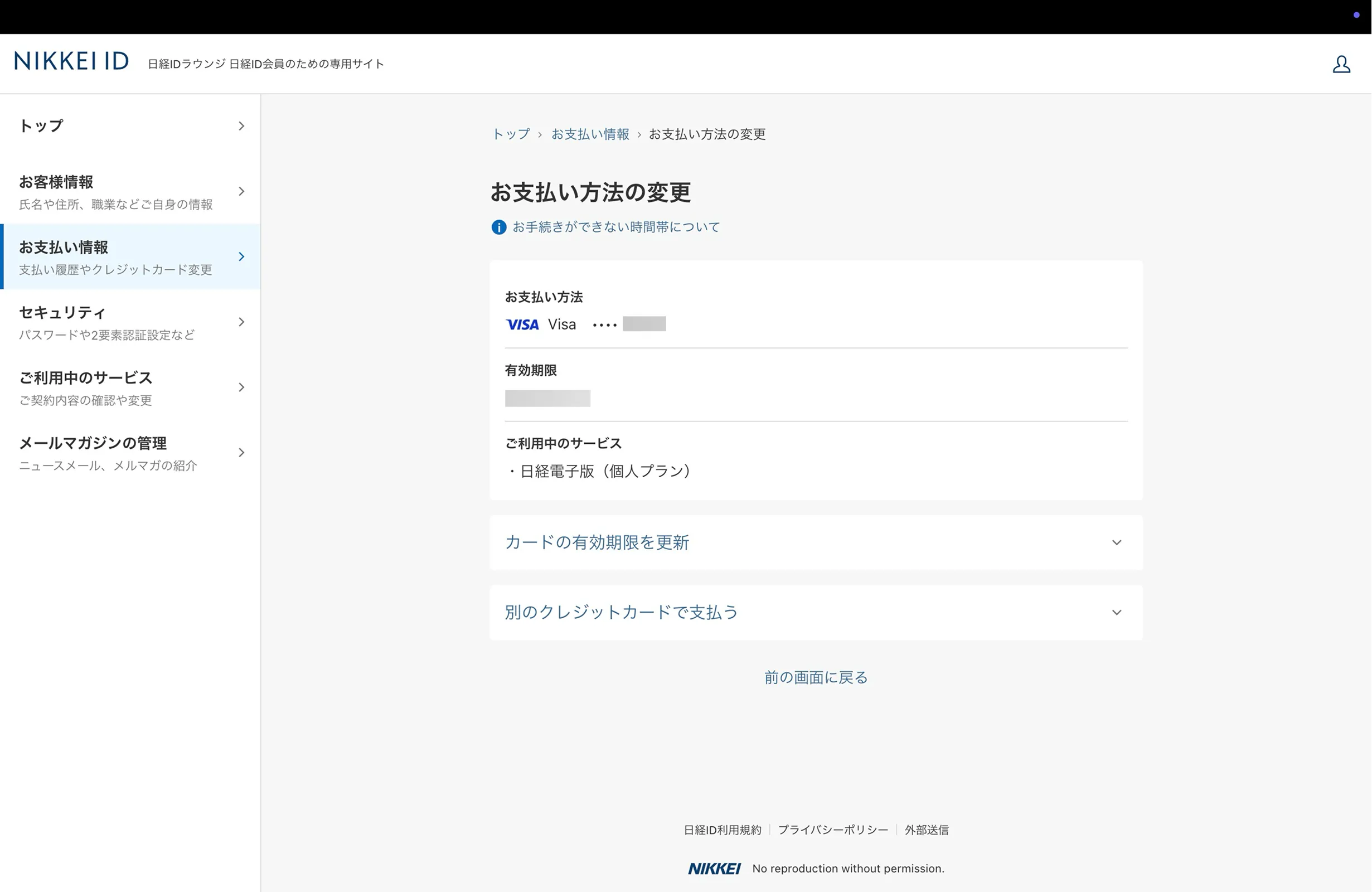Click 日経IDラウンジ header tagline text
This screenshot has height=892, width=1372.
266,64
